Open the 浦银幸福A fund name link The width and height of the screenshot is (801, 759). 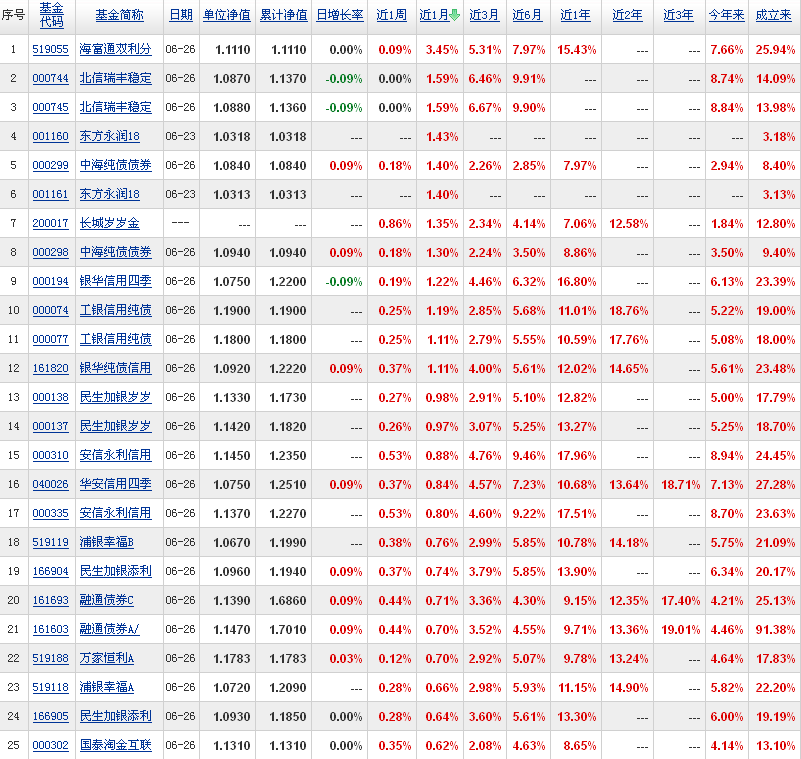(106, 687)
